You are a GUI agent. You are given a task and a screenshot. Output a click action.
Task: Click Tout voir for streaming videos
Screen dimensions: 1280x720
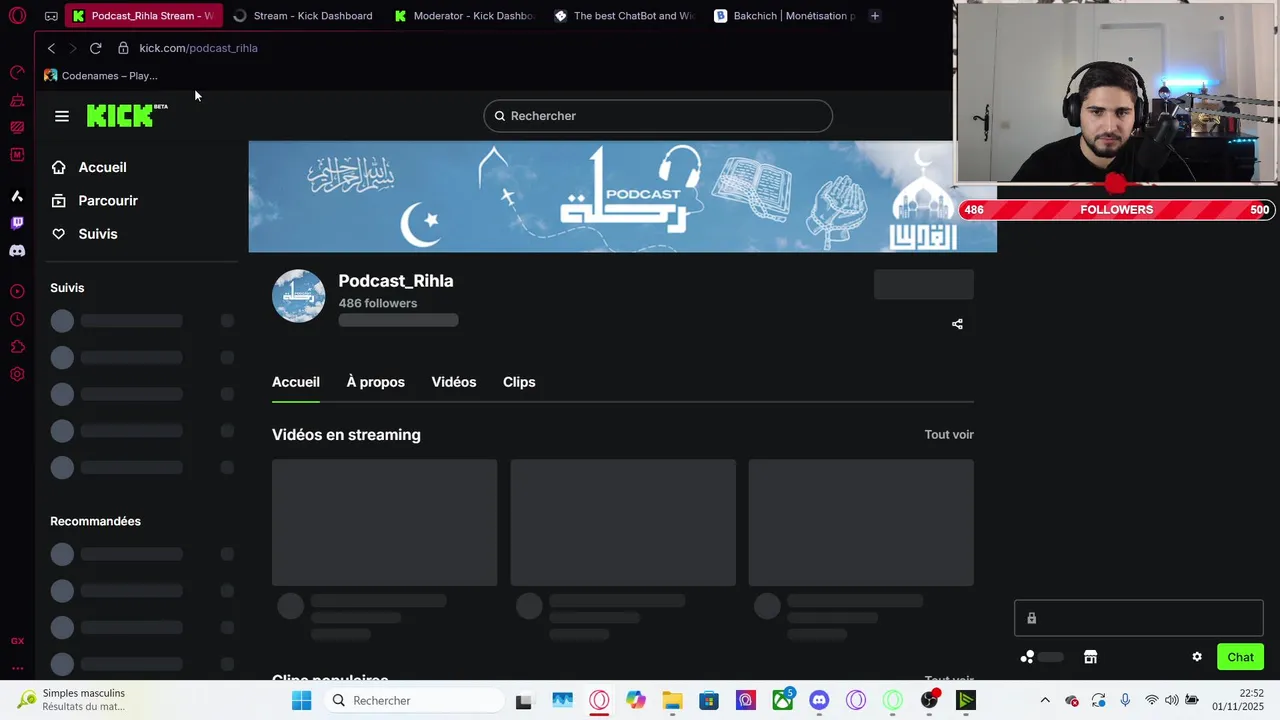tap(949, 435)
